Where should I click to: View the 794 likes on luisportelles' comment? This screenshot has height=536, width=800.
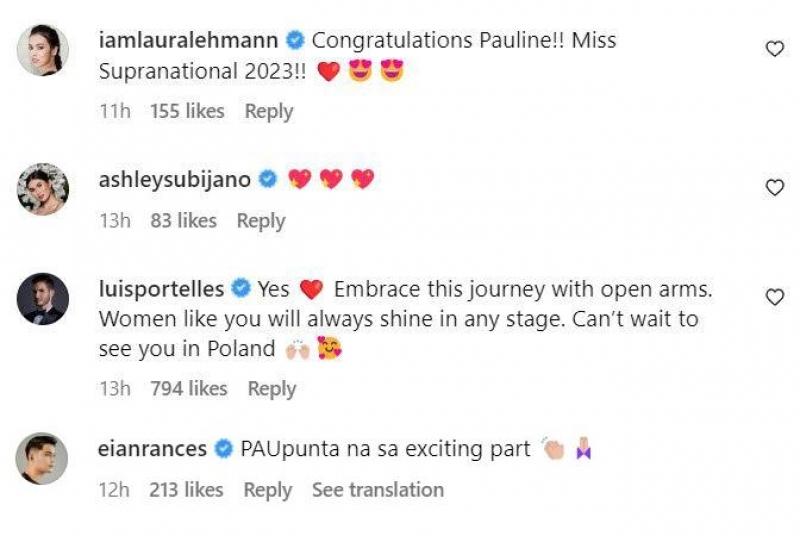(188, 388)
